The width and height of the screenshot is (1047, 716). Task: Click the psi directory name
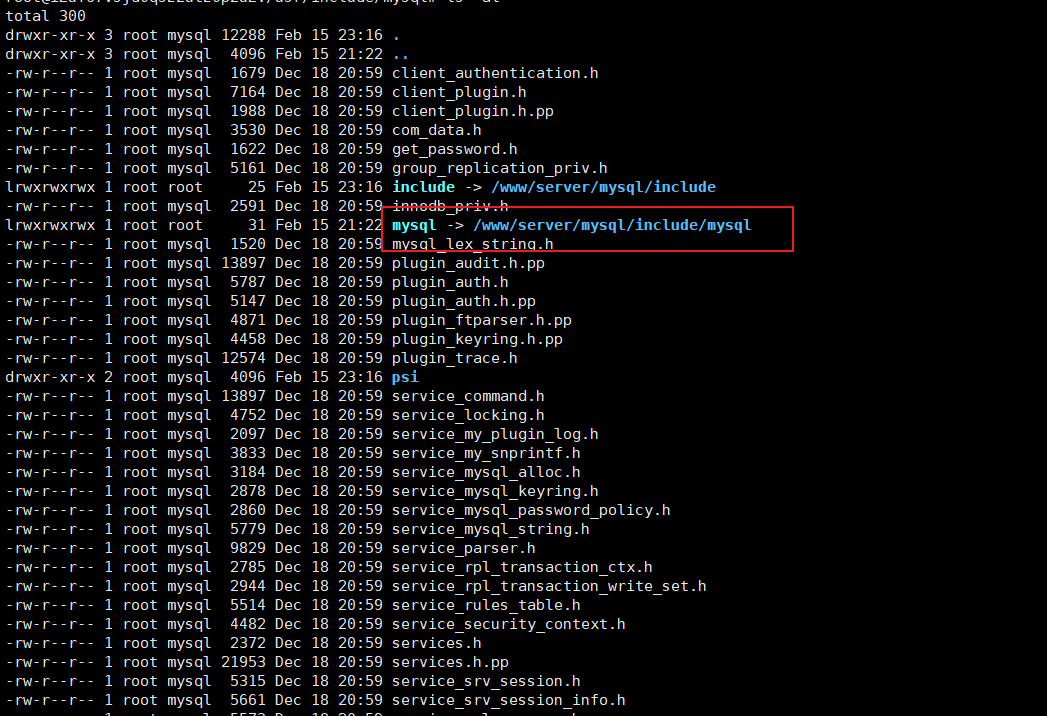coord(405,377)
